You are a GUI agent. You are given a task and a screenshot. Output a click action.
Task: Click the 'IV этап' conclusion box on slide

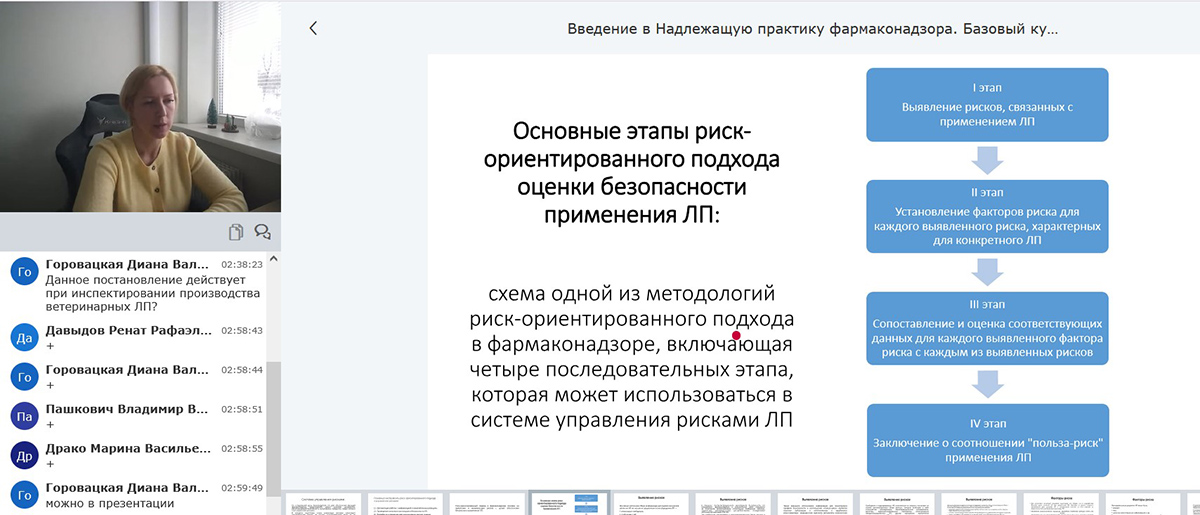(987, 441)
